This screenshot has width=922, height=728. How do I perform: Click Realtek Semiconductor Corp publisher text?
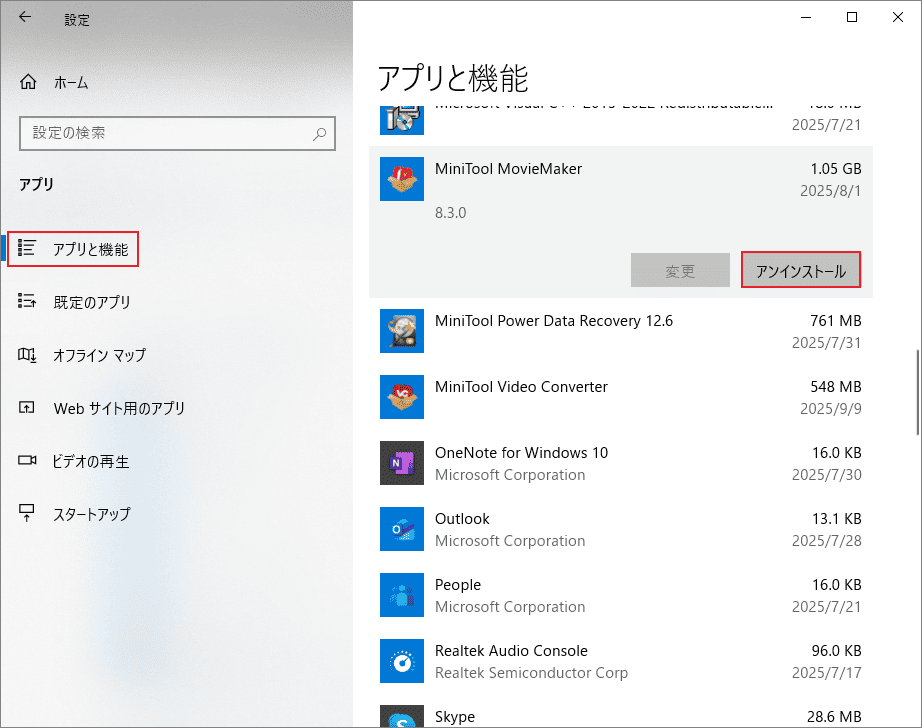pos(532,673)
